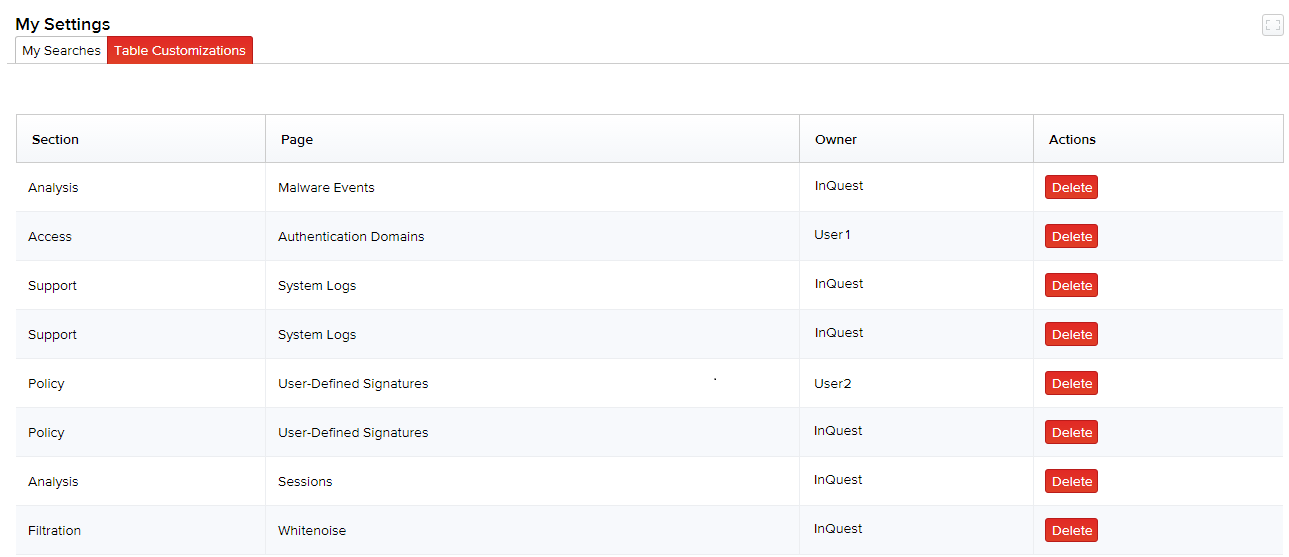Sort the table by Owner header

836,139
